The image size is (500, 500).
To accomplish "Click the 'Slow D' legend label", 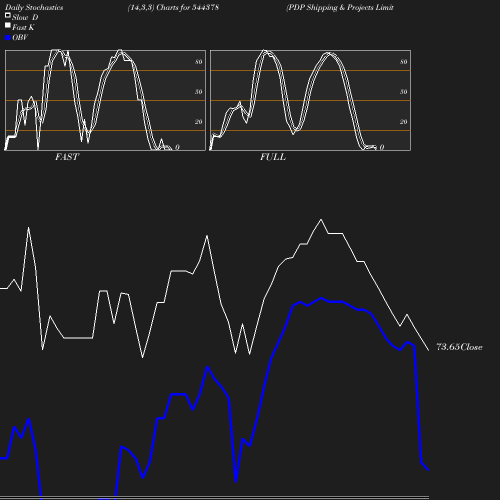I will point(25,17).
